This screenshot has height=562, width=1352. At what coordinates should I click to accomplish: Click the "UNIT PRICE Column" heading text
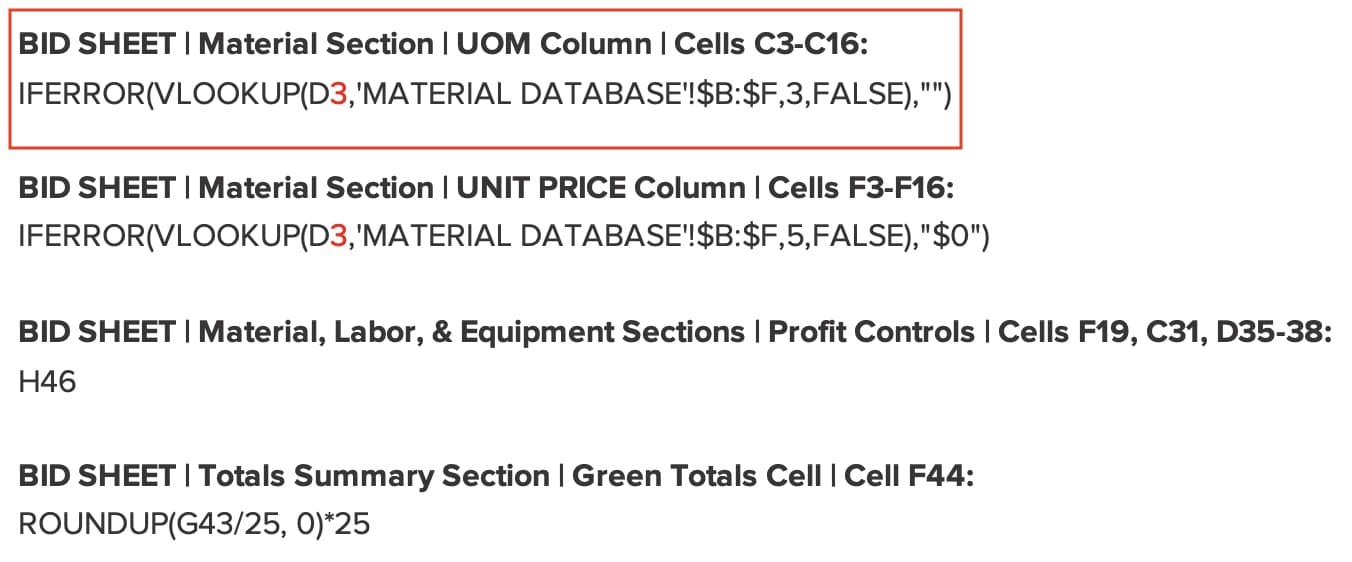(x=601, y=188)
